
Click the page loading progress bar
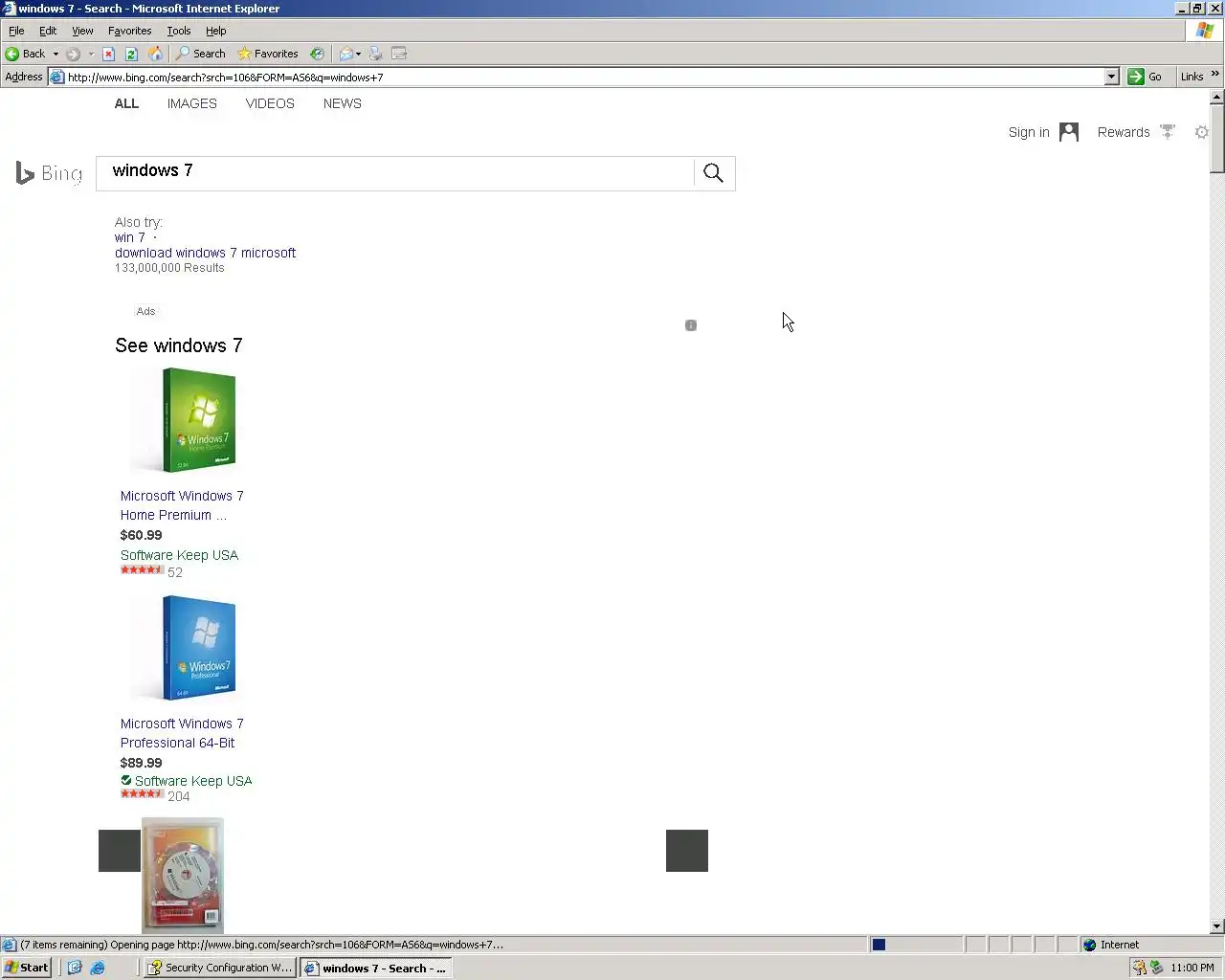click(x=915, y=945)
